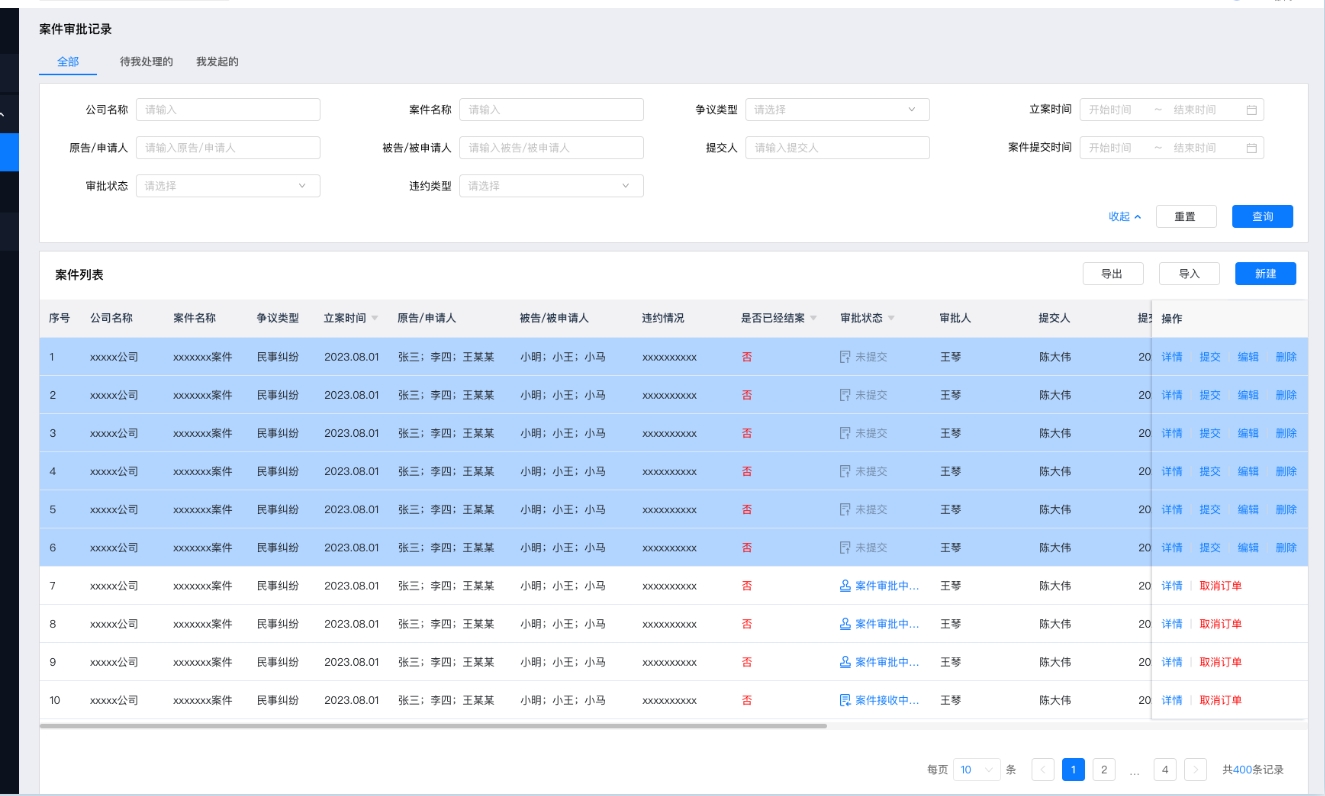This screenshot has height=796, width=1325.
Task: Click 编辑 link in row 3
Action: coord(1248,433)
